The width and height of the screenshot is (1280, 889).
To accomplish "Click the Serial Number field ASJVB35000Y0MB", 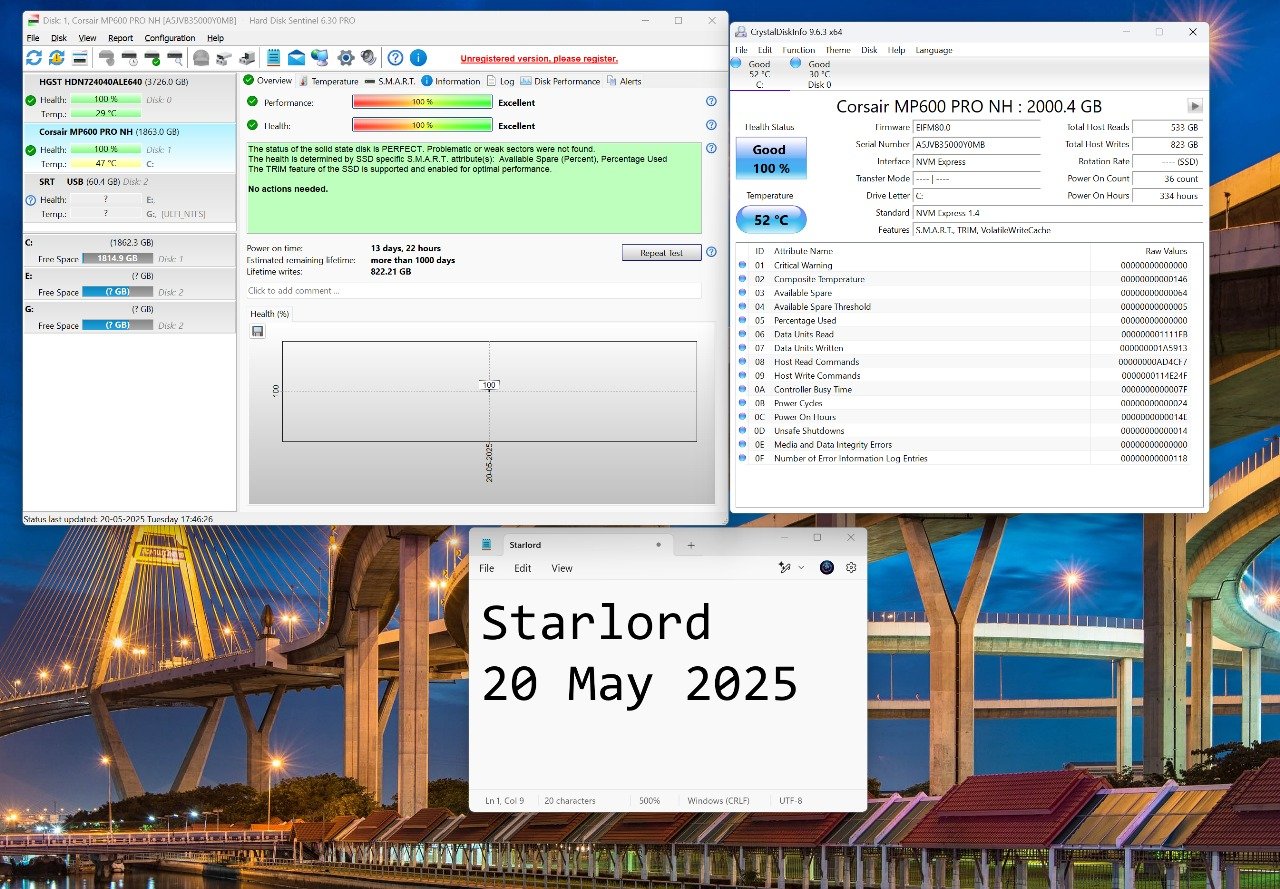I will point(976,144).
